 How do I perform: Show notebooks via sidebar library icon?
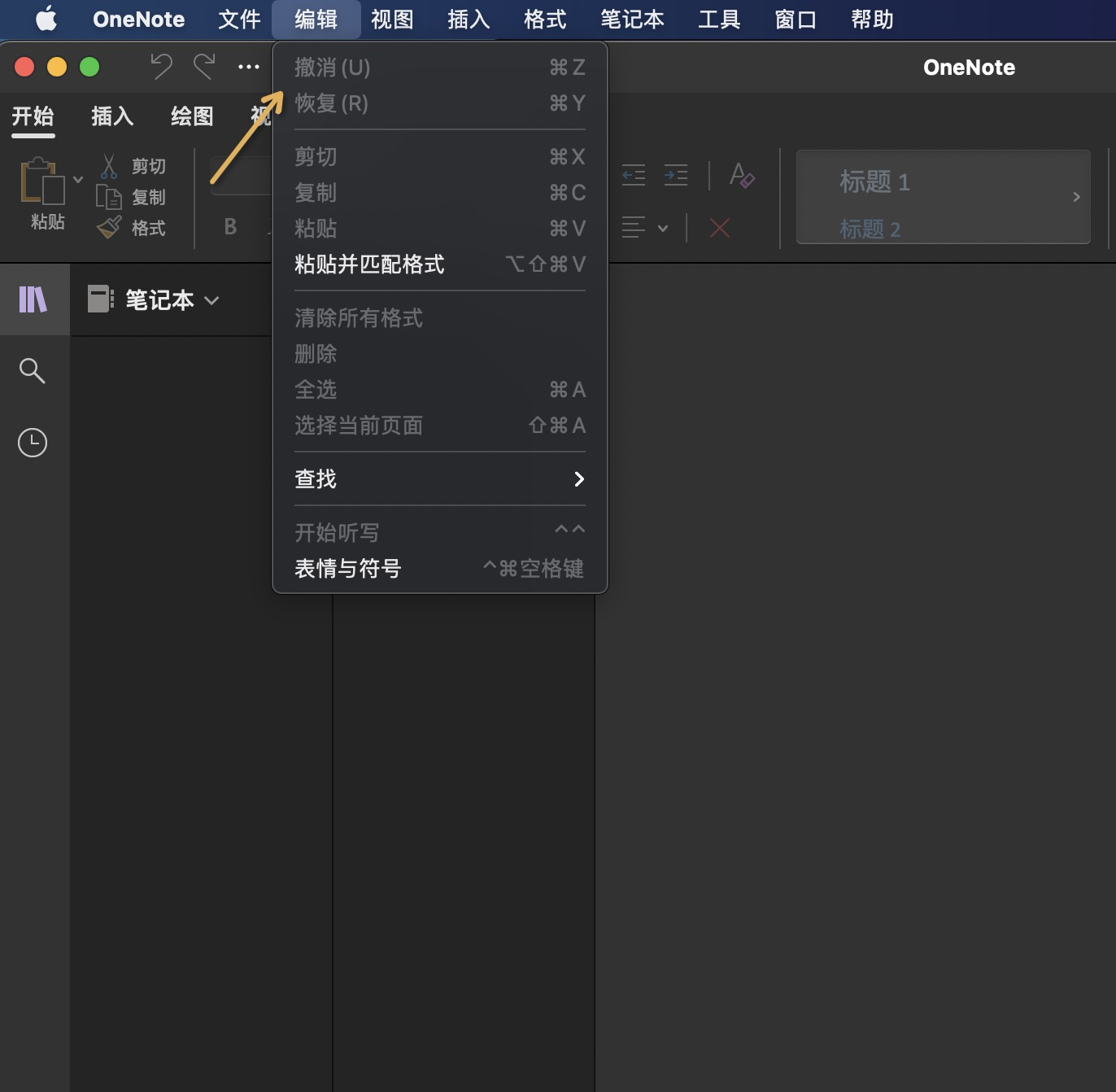[33, 299]
